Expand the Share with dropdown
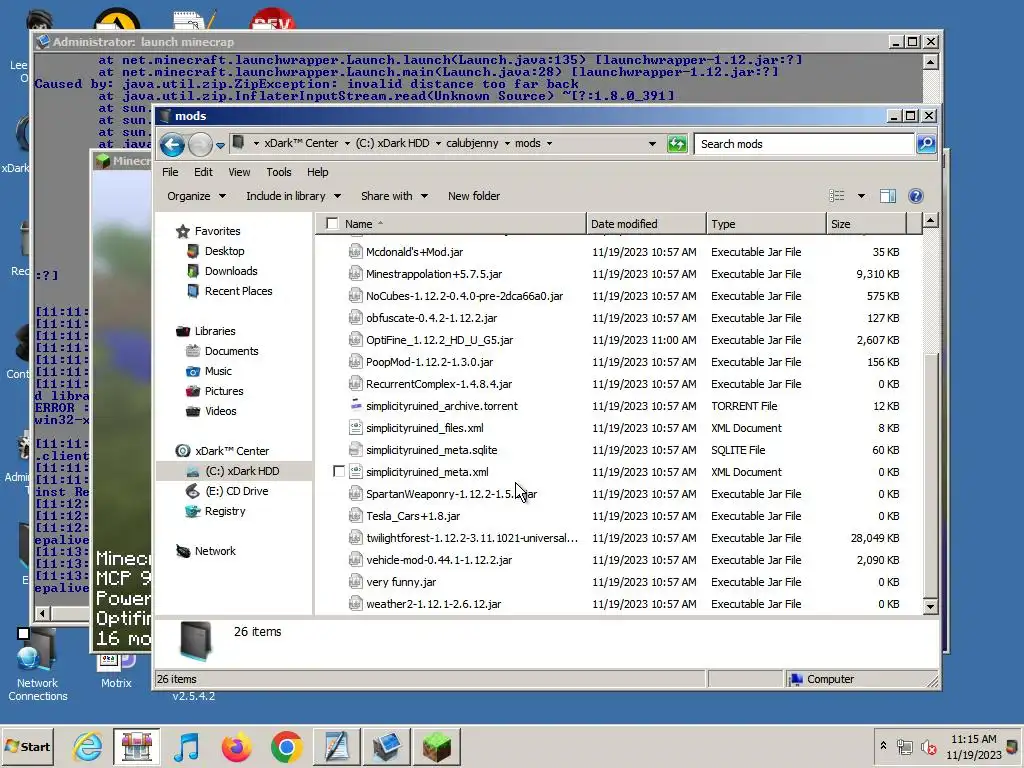Viewport: 1024px width, 768px height. tap(394, 196)
